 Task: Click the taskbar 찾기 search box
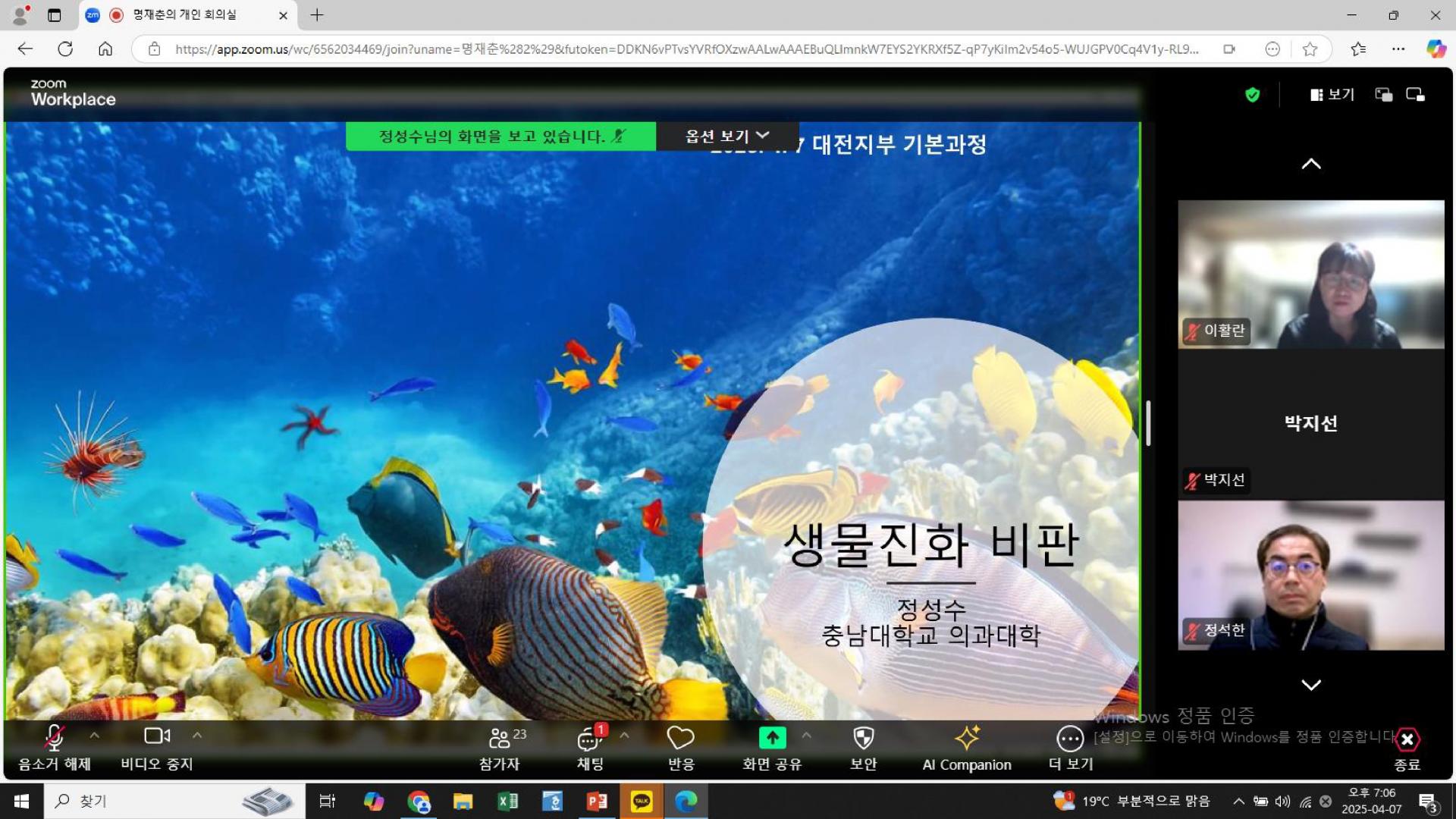pyautogui.click(x=174, y=801)
